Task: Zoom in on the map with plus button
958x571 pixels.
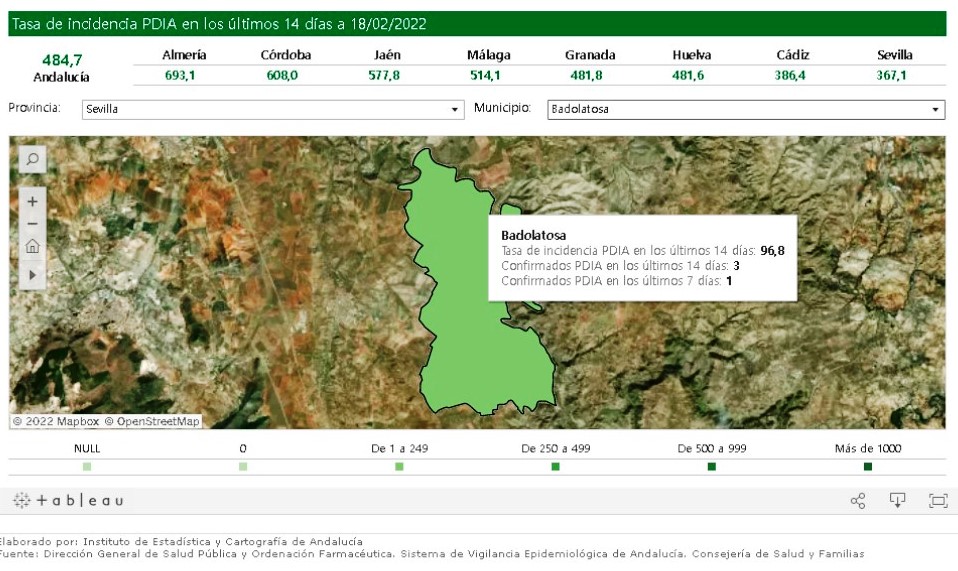Action: (32, 201)
